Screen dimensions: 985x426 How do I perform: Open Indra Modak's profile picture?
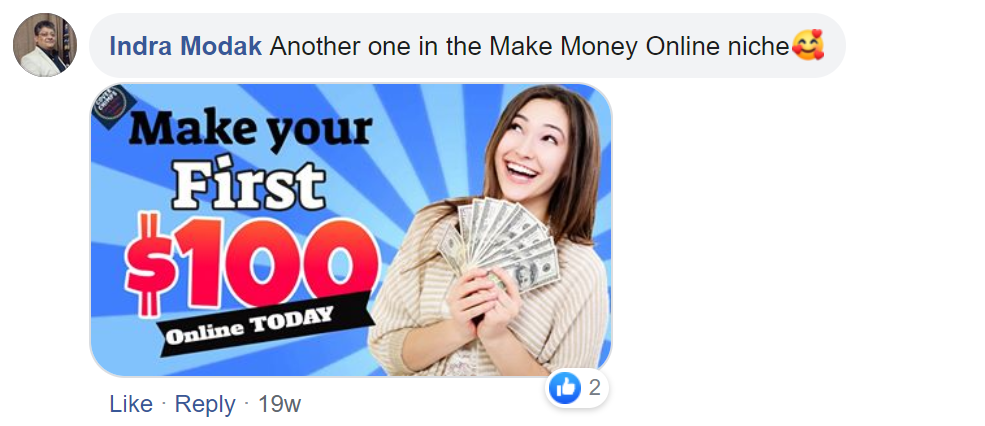(45, 45)
